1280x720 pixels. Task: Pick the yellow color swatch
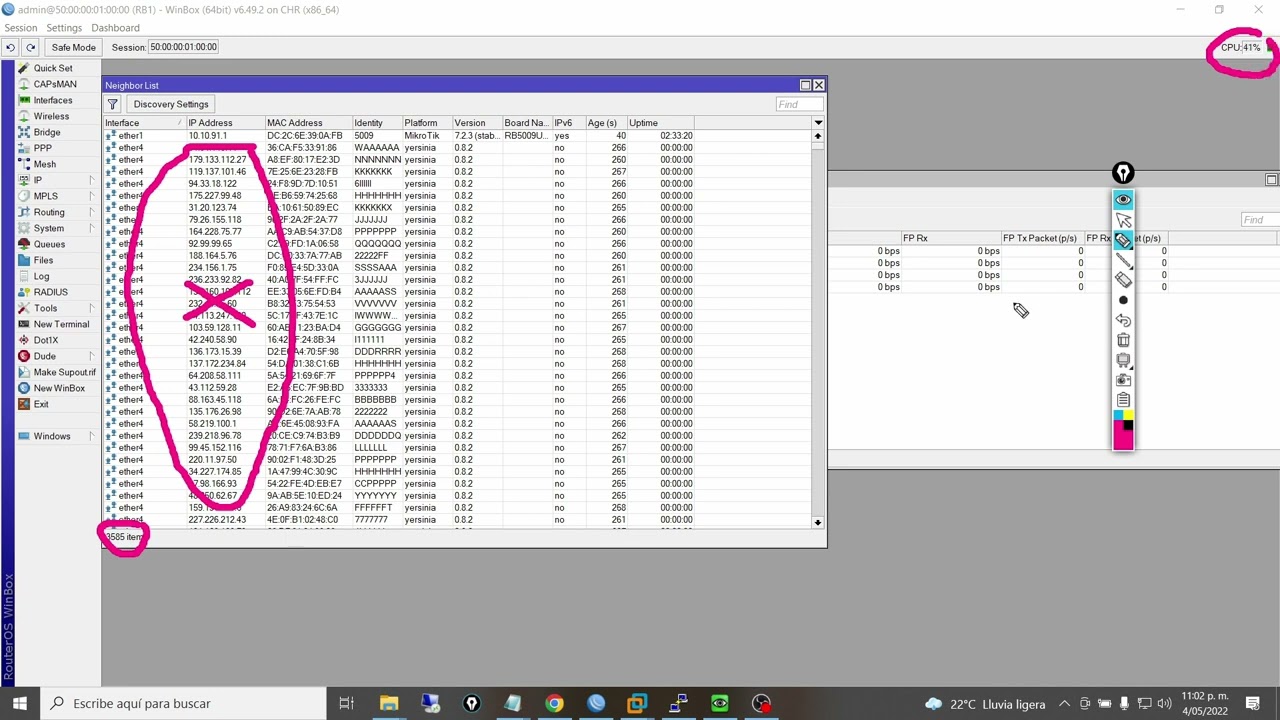point(1128,415)
